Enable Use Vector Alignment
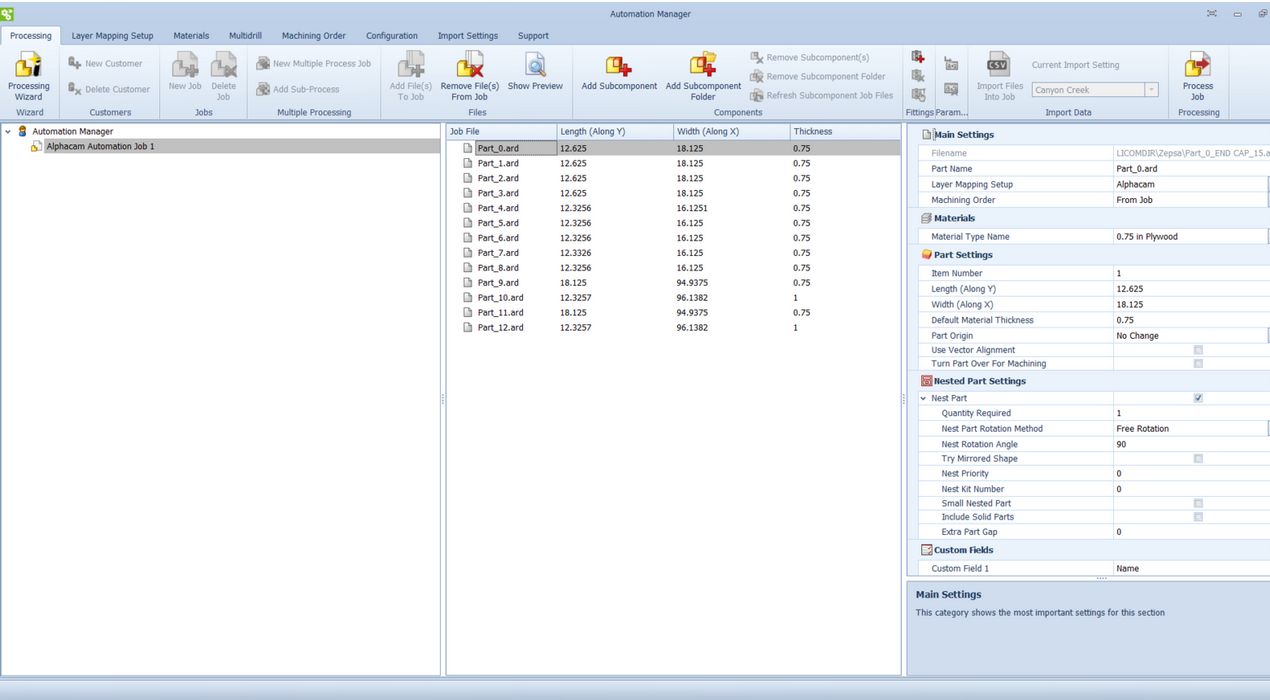The height and width of the screenshot is (700, 1270). [1198, 349]
